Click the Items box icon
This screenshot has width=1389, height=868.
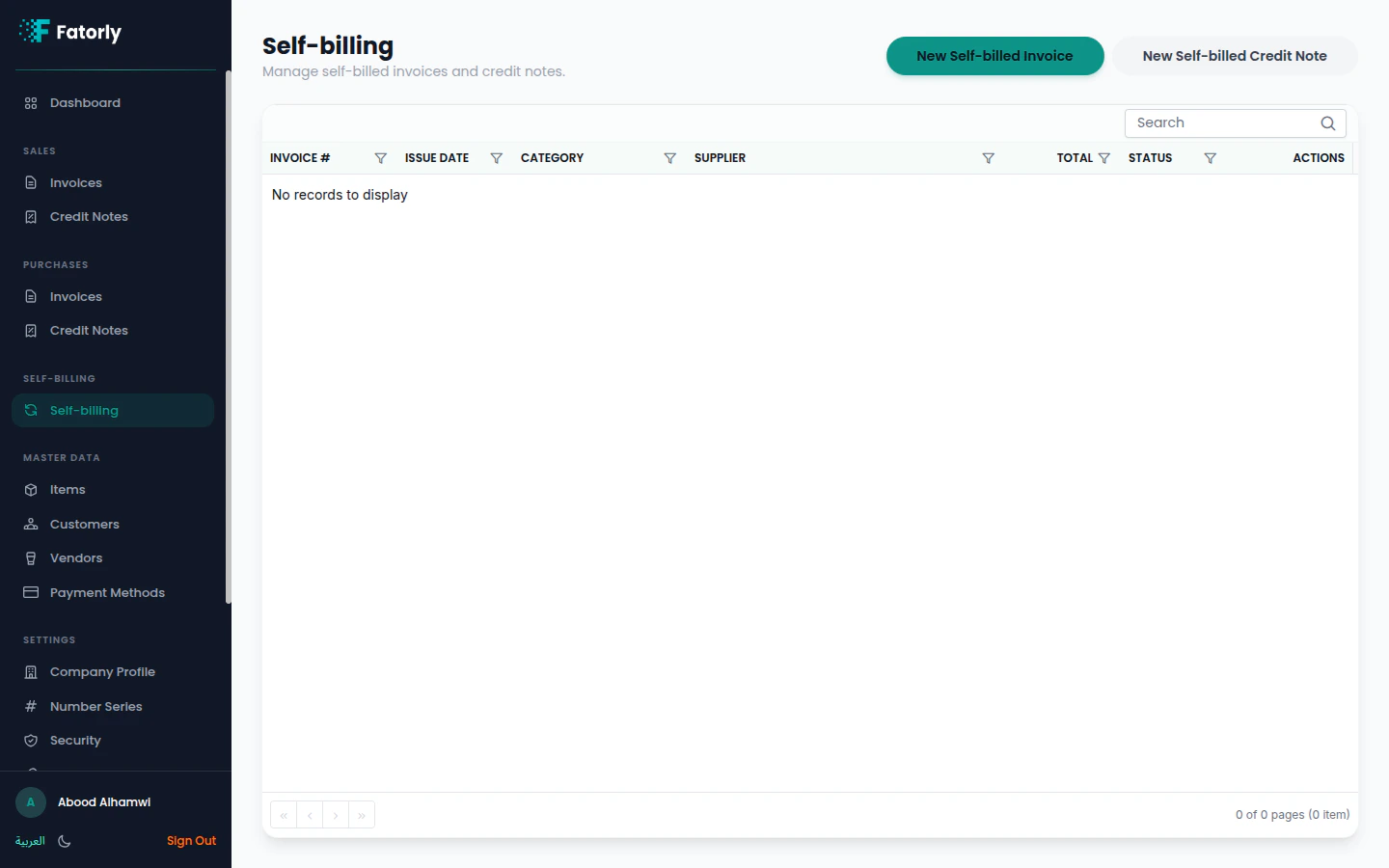point(31,490)
